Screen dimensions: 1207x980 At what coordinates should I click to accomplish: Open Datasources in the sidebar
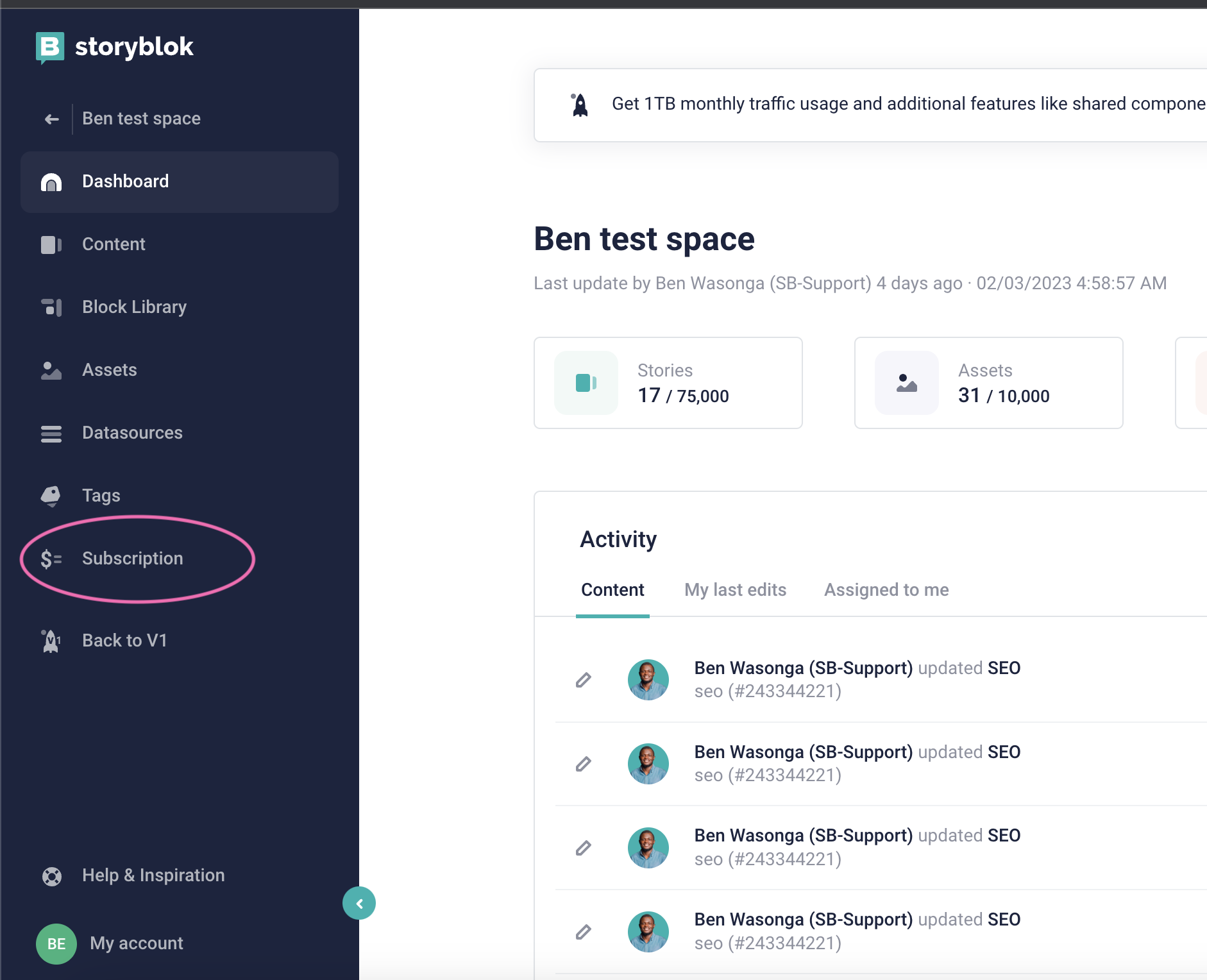pyautogui.click(x=180, y=433)
